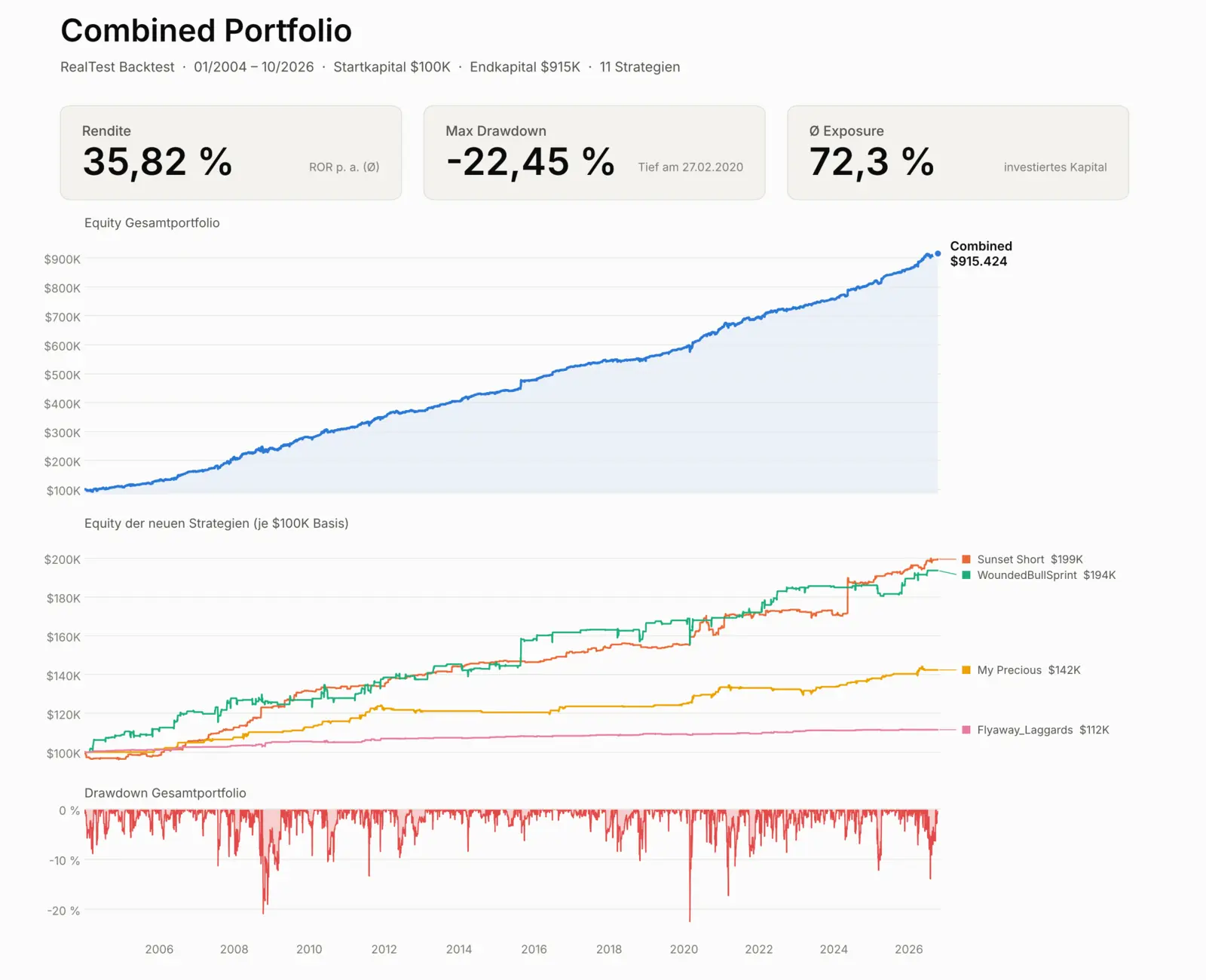Click the My Precious yellow legend swatch
Screen dimensions: 1206x980
(x=966, y=670)
